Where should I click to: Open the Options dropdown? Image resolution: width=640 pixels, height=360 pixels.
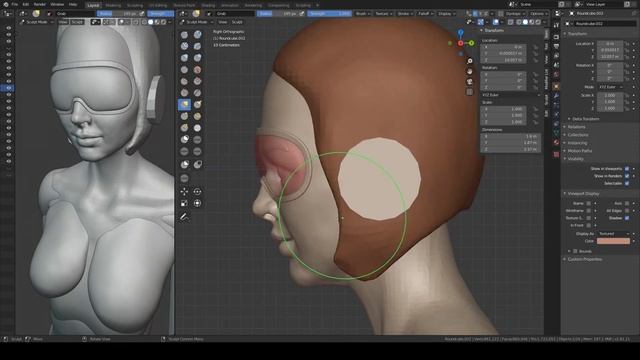539,13
